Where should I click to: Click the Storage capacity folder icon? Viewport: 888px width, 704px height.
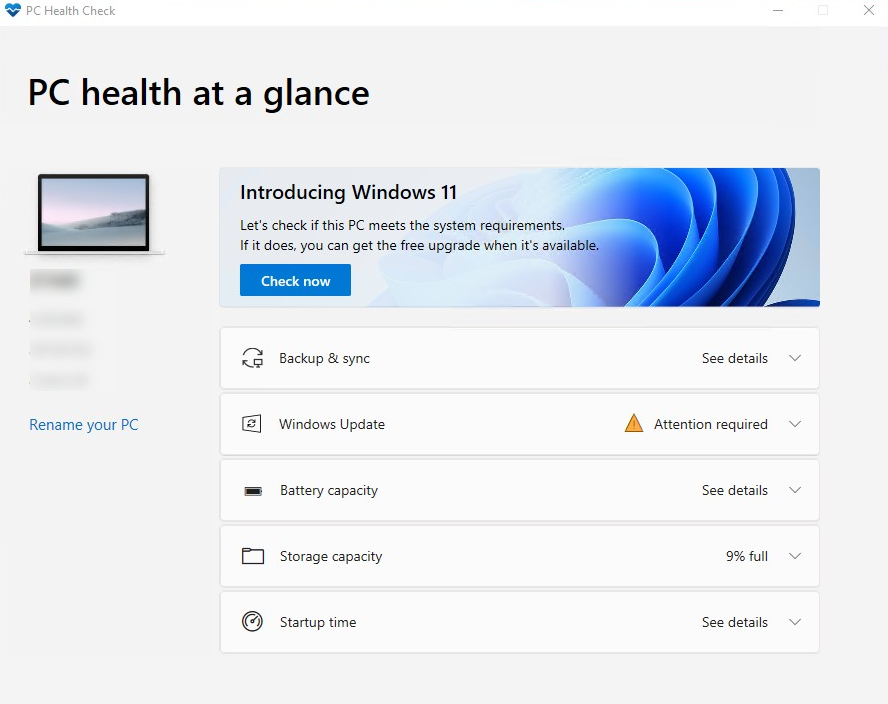[x=253, y=556]
